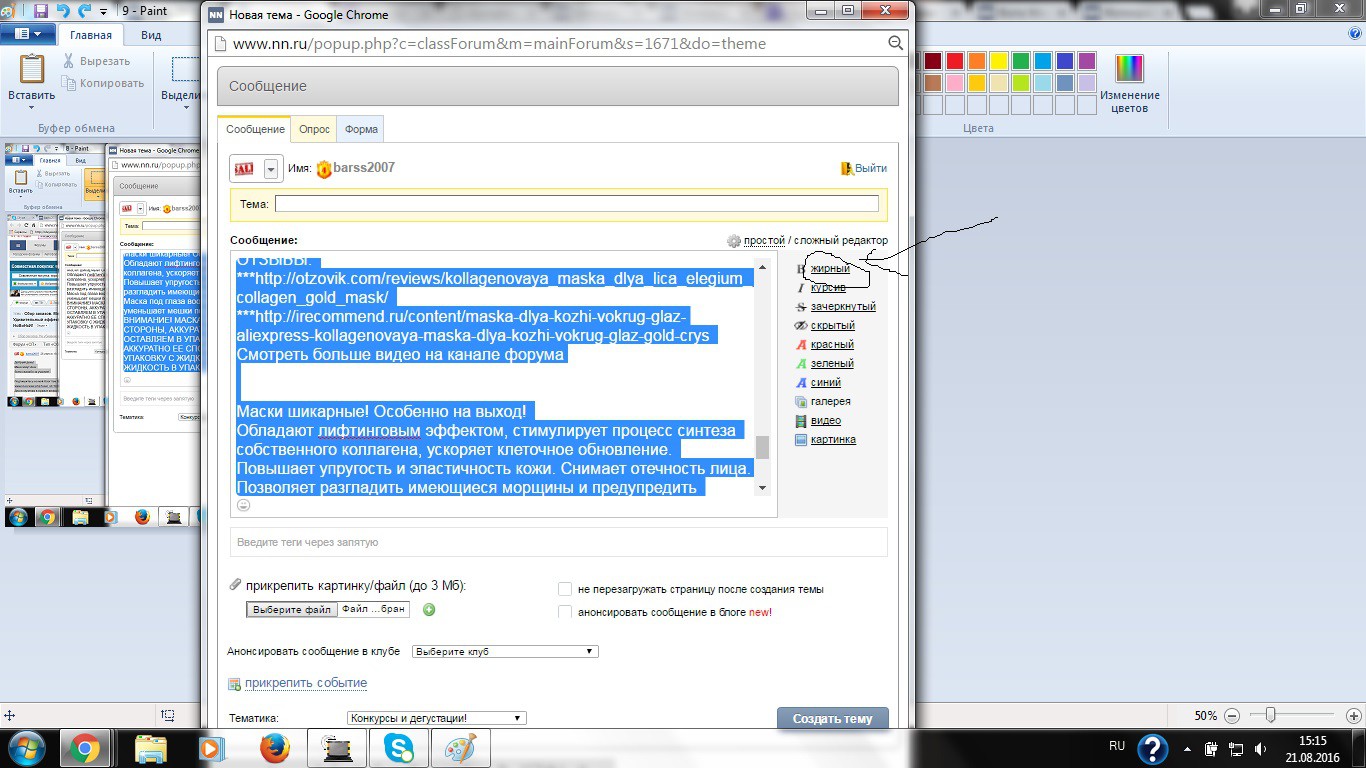Viewport: 1366px width, 768px height.
Task: Pick the purple color swatch in Paint
Action: [1087, 61]
